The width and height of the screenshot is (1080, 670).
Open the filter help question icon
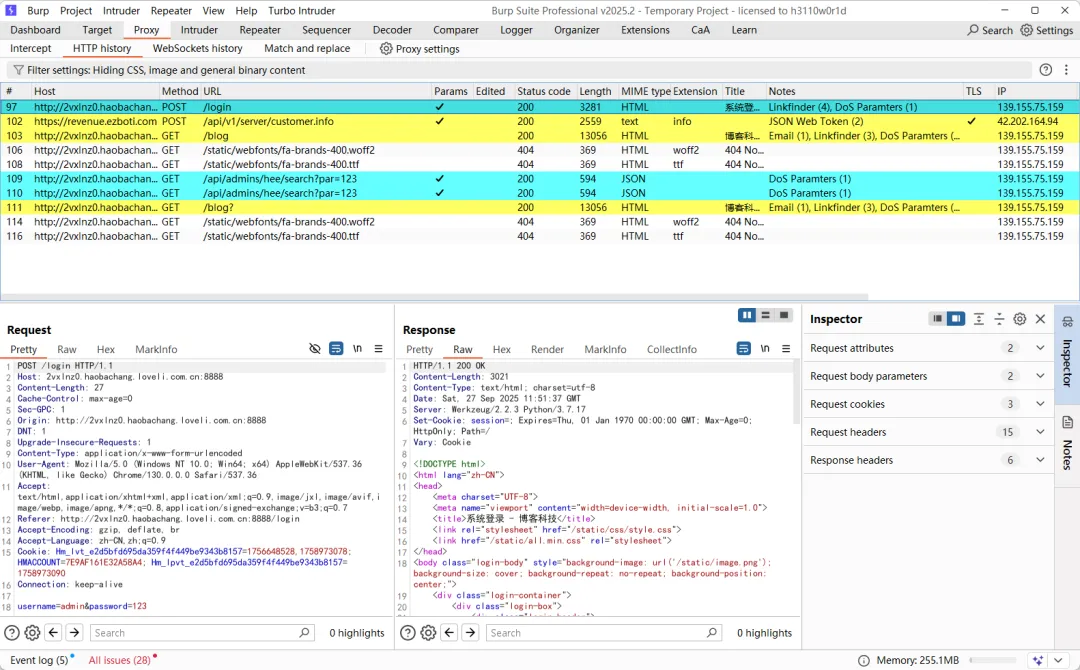click(1046, 70)
